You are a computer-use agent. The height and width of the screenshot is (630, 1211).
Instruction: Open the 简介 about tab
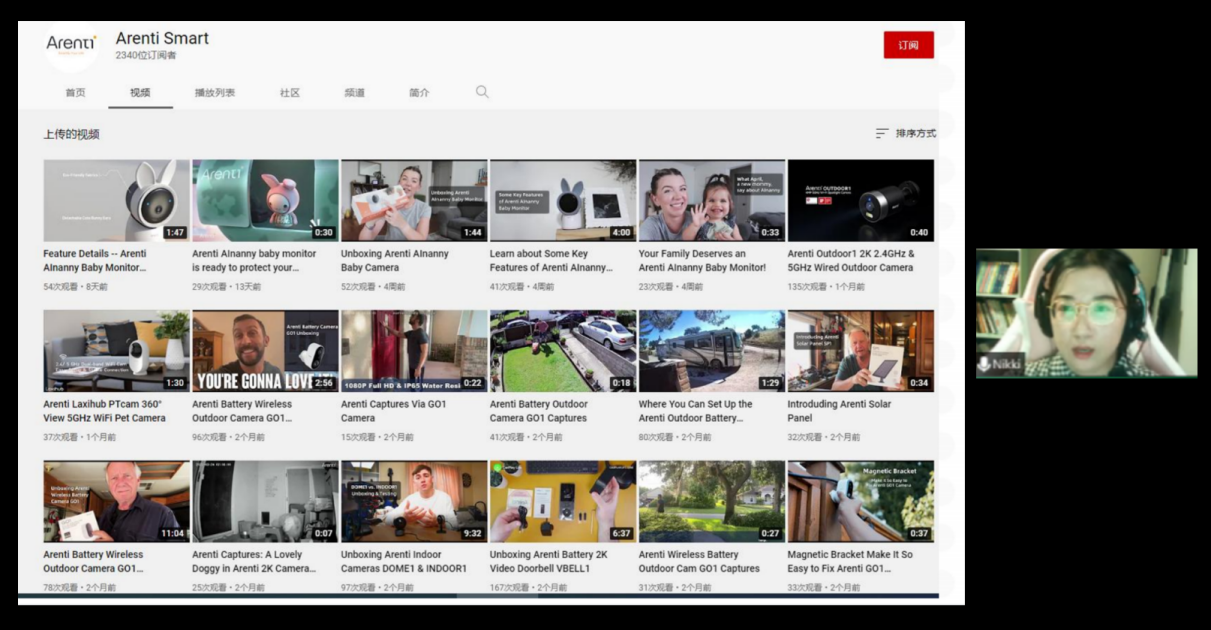[419, 93]
